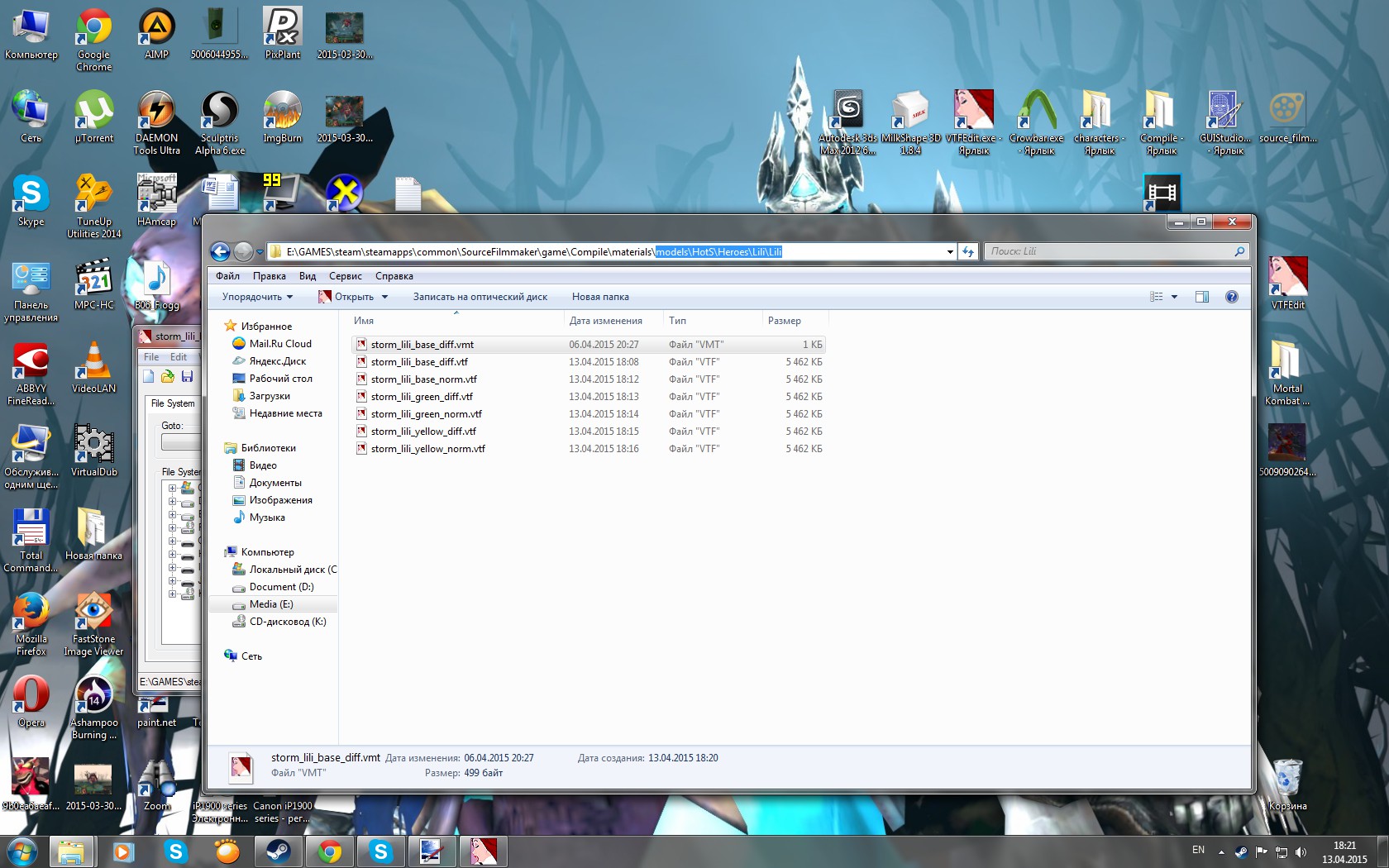Toggle the Explorer preview pane button
Viewport: 1389px width, 868px height.
(1202, 297)
